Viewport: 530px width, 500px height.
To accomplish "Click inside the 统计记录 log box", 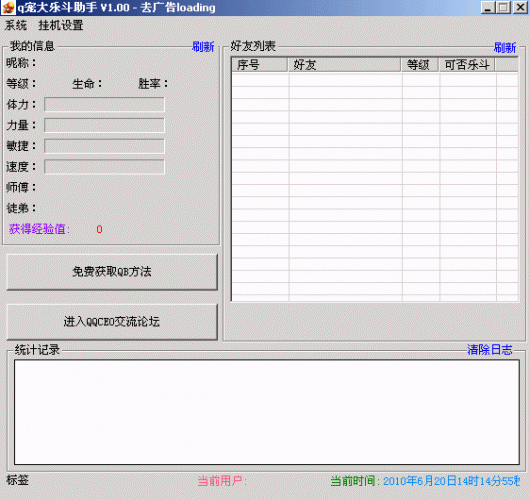I will pos(267,412).
